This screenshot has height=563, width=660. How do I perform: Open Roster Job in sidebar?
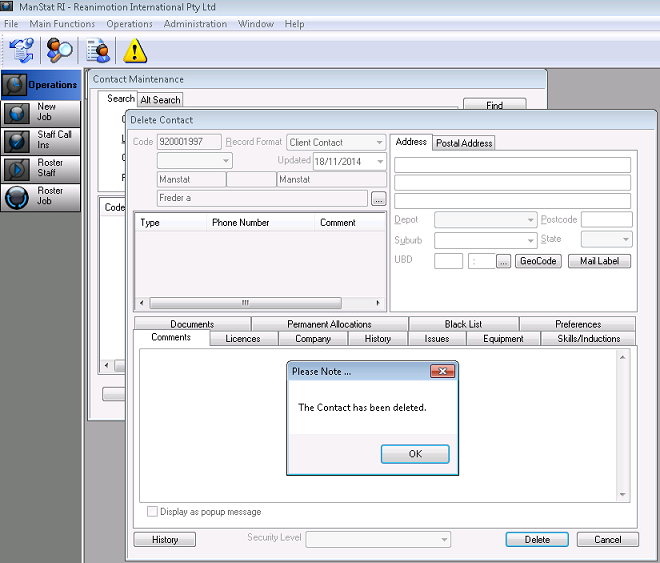click(41, 196)
